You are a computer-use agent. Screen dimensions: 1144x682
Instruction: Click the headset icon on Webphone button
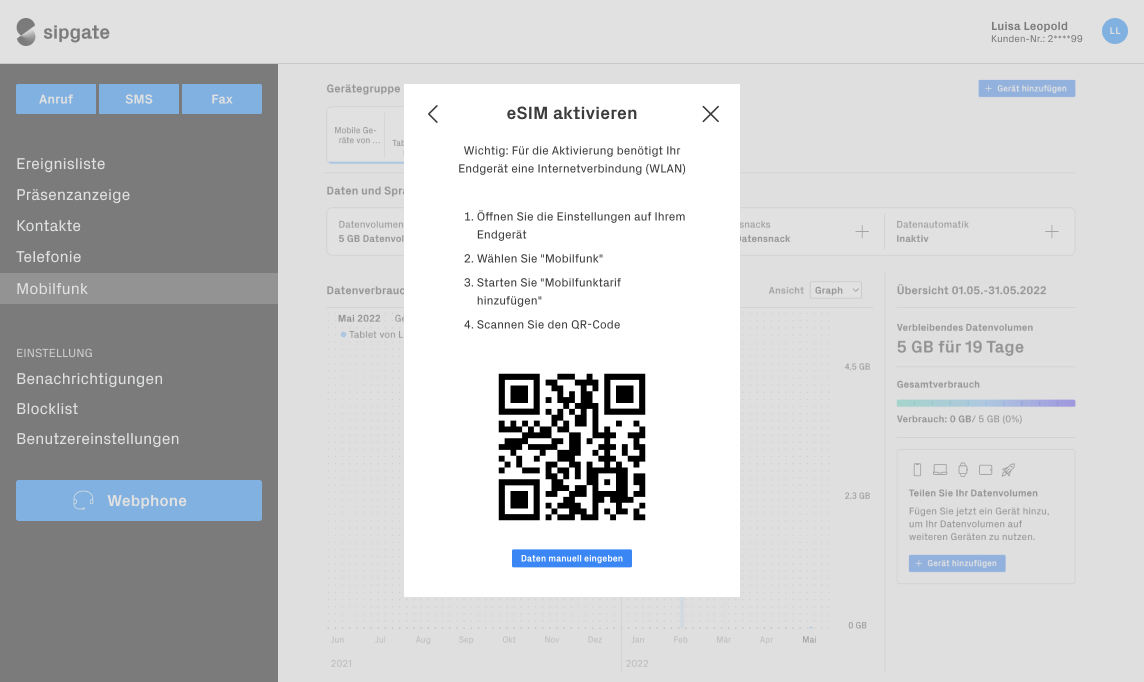83,500
